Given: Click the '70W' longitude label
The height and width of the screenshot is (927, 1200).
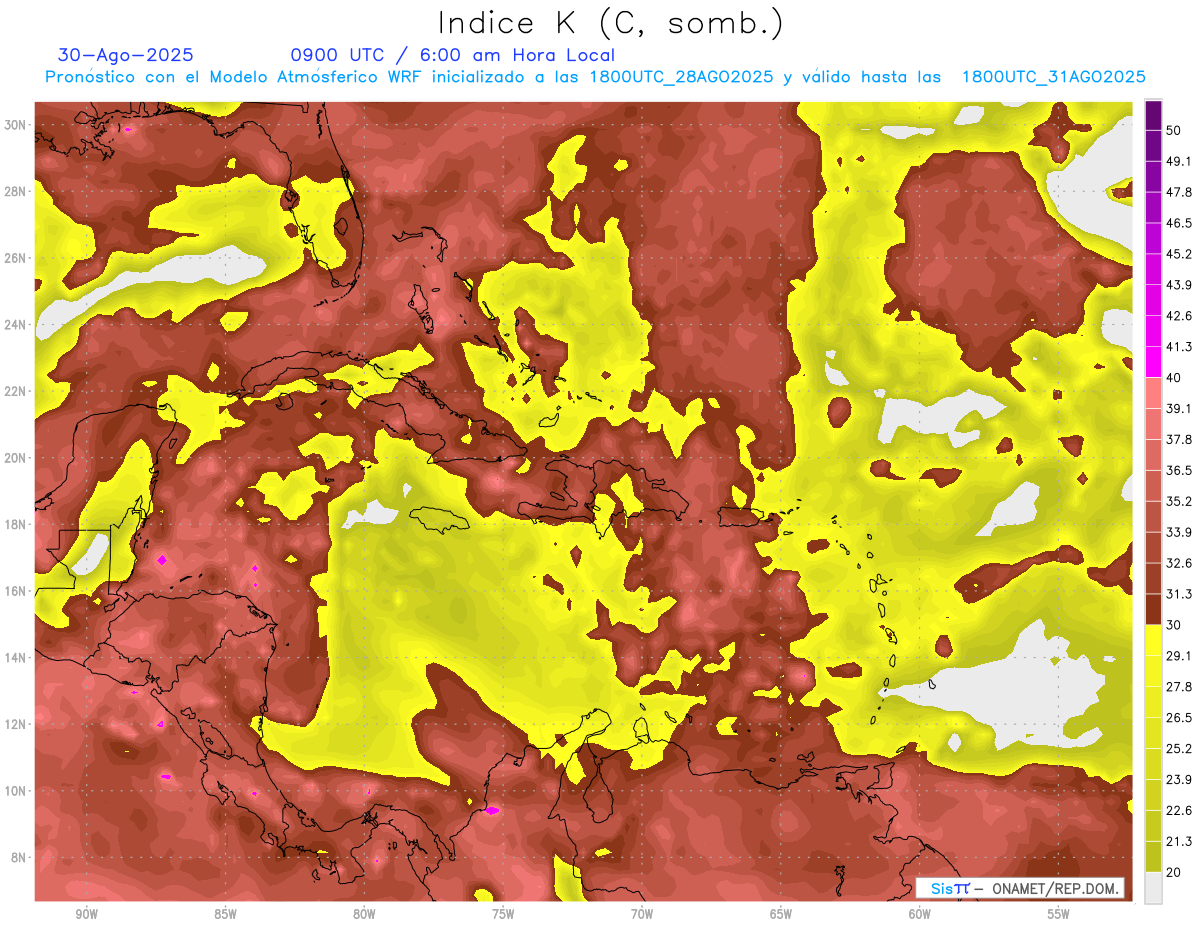Looking at the screenshot, I should tap(642, 914).
